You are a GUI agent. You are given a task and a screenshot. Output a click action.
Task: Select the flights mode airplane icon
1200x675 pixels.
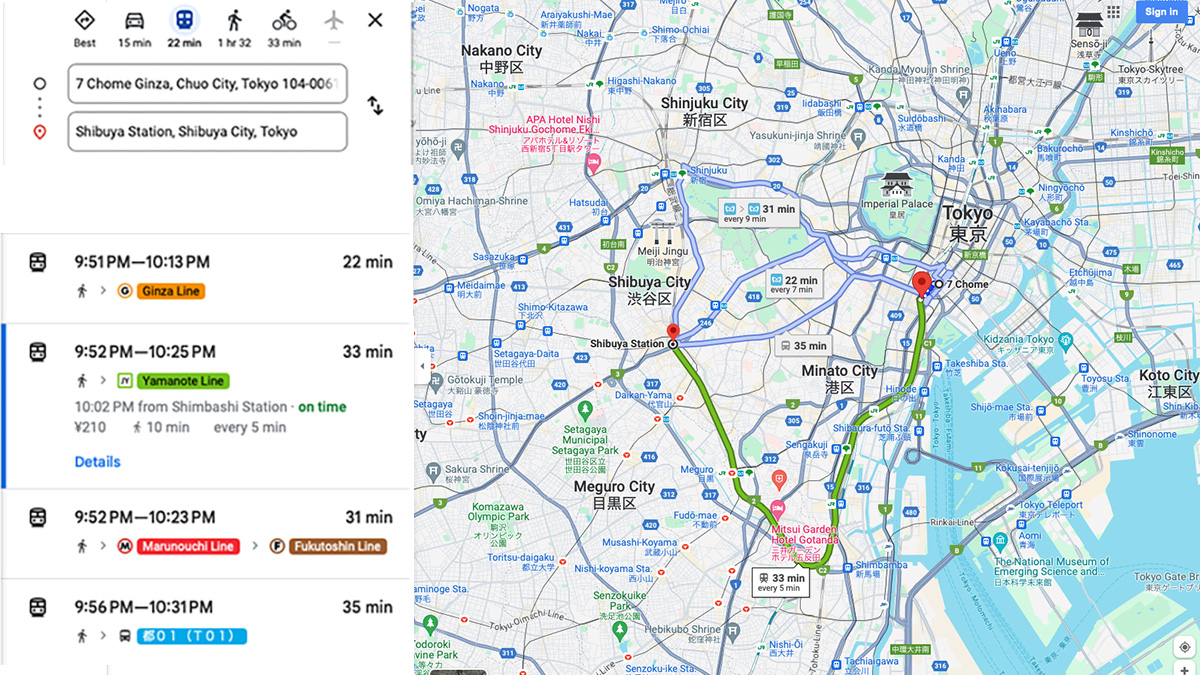(334, 20)
